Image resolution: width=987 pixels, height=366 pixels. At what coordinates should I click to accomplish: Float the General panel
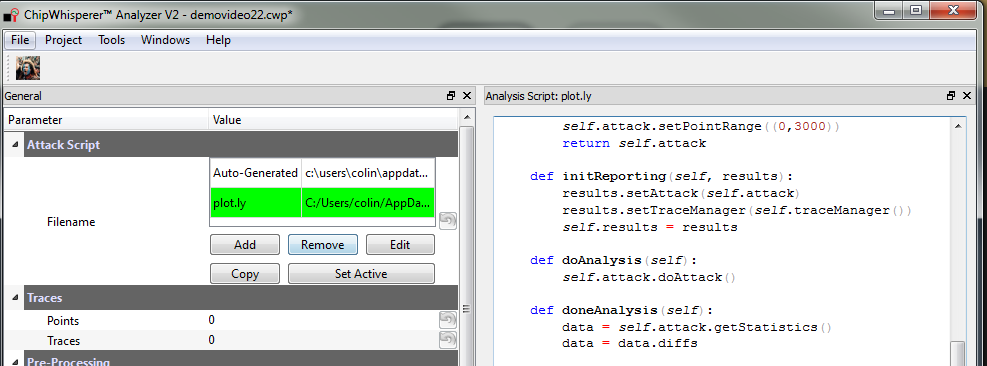[451, 96]
